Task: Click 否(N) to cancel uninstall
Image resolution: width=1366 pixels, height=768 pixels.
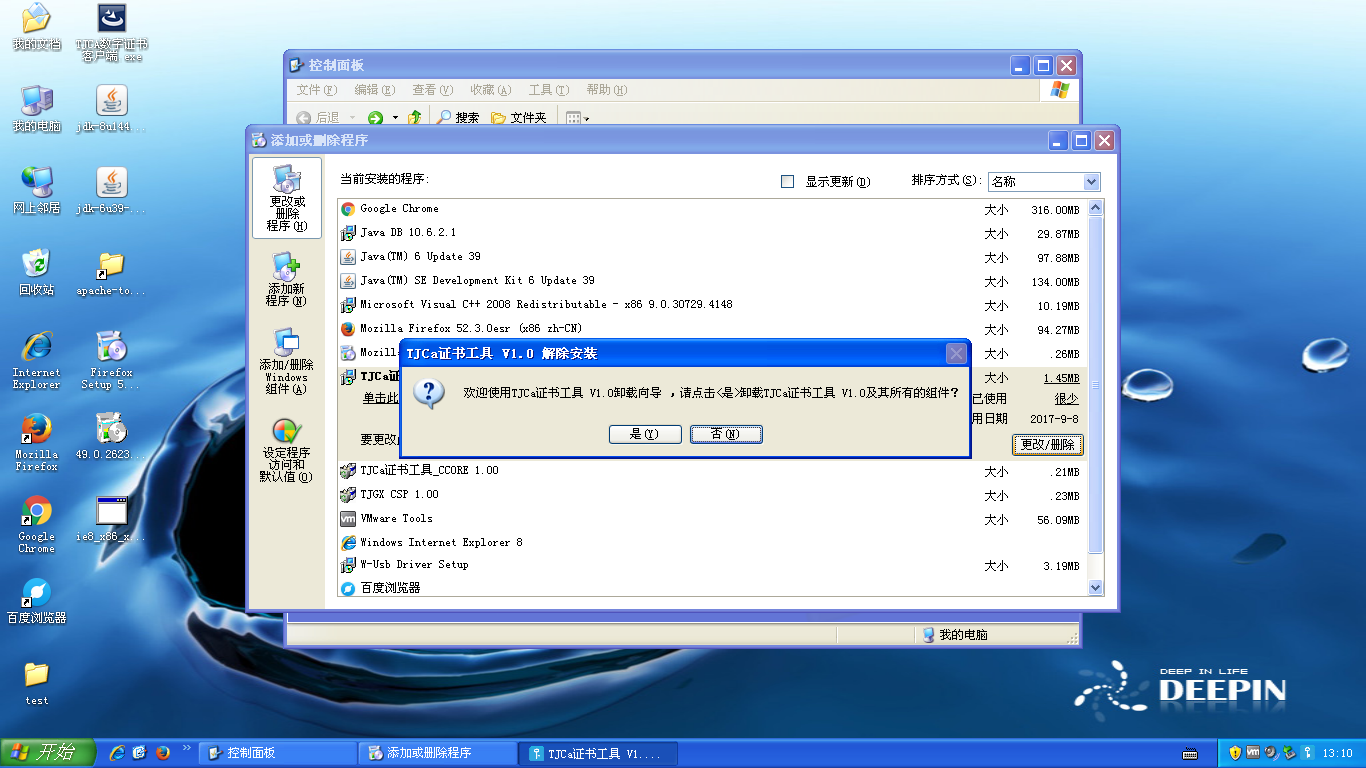Action: [726, 434]
